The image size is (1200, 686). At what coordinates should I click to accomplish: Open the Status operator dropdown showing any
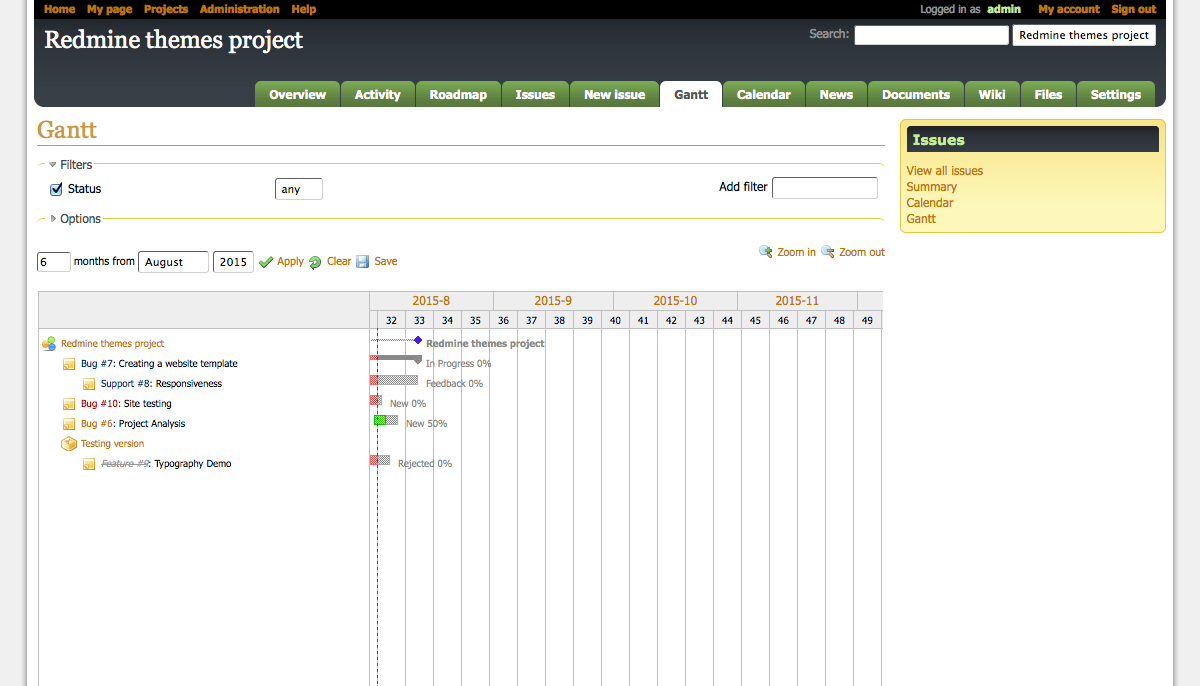(299, 189)
